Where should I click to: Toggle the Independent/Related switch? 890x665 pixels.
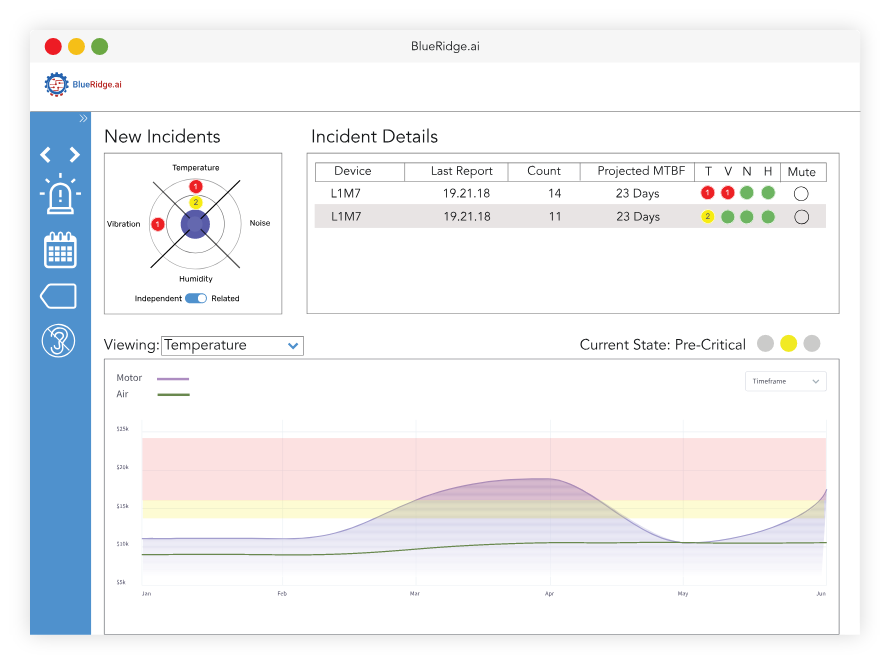[x=196, y=298]
